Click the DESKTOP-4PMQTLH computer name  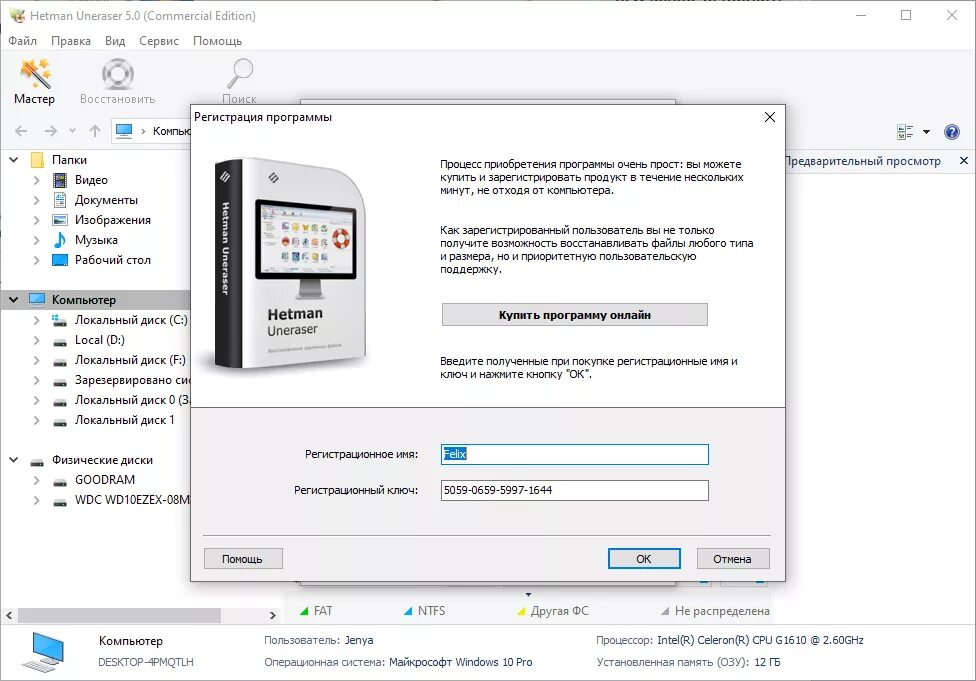pos(146,662)
